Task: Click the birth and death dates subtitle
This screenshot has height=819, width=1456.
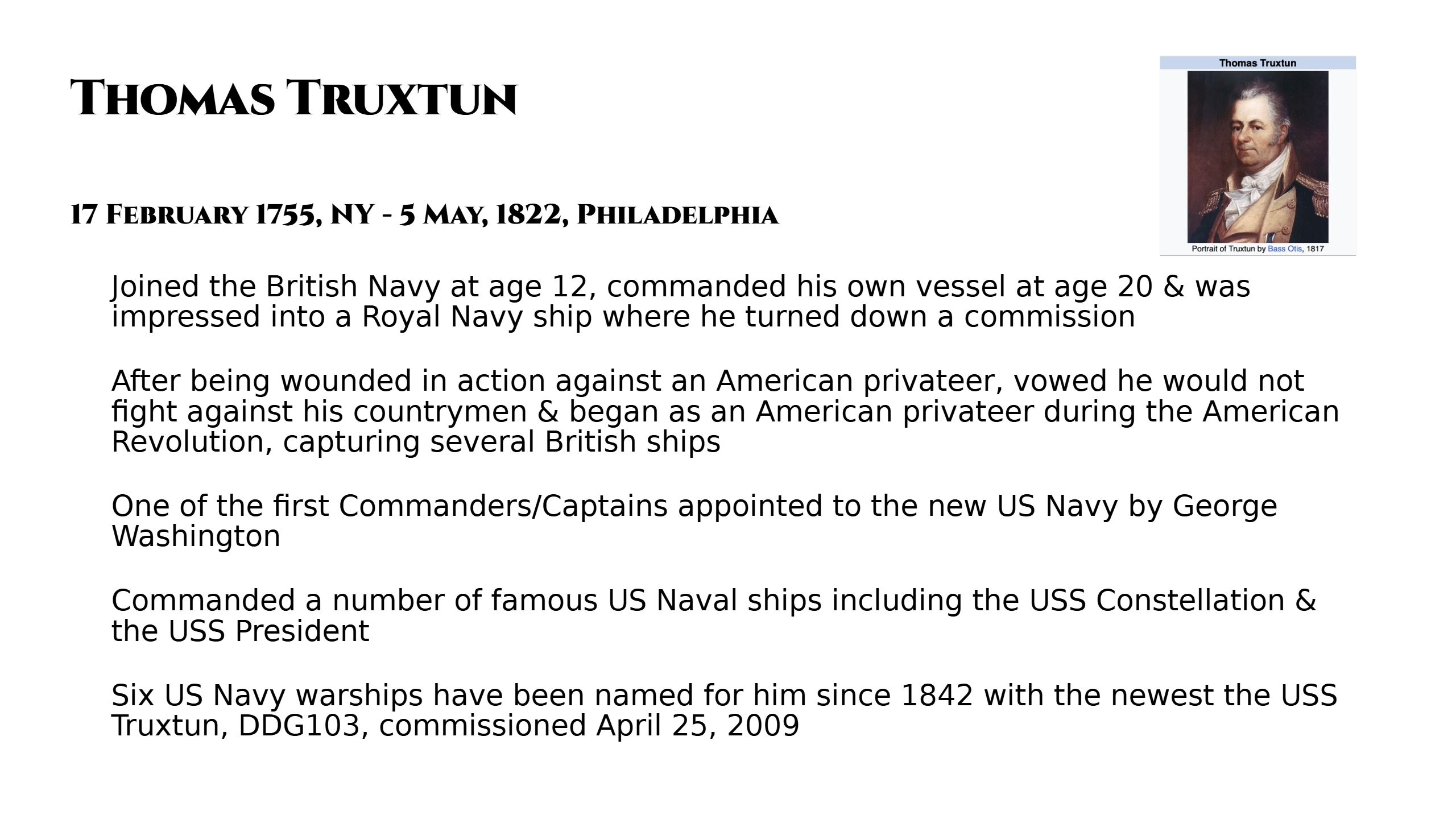Action: coord(424,215)
